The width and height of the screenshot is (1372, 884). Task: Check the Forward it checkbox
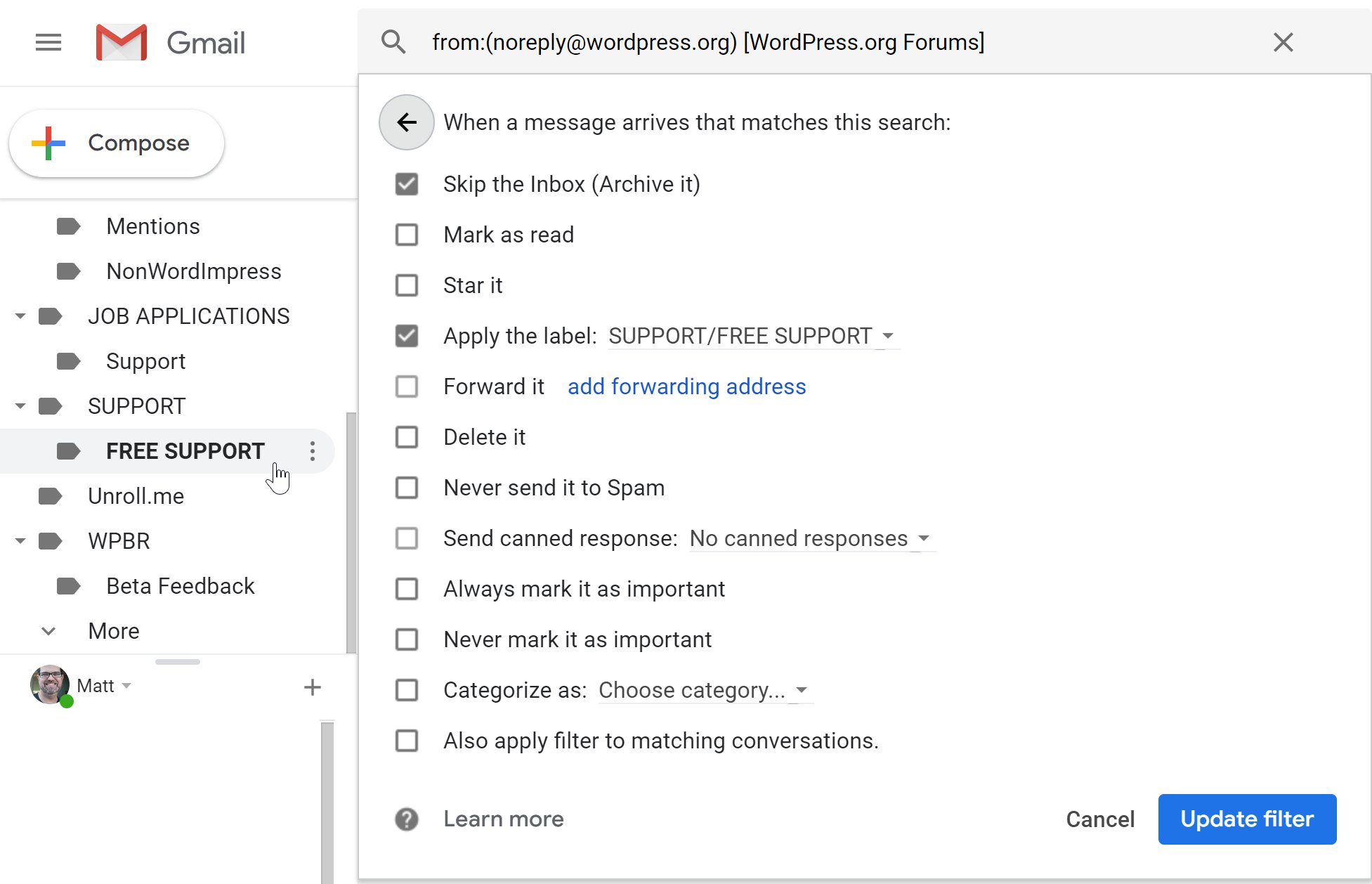407,386
